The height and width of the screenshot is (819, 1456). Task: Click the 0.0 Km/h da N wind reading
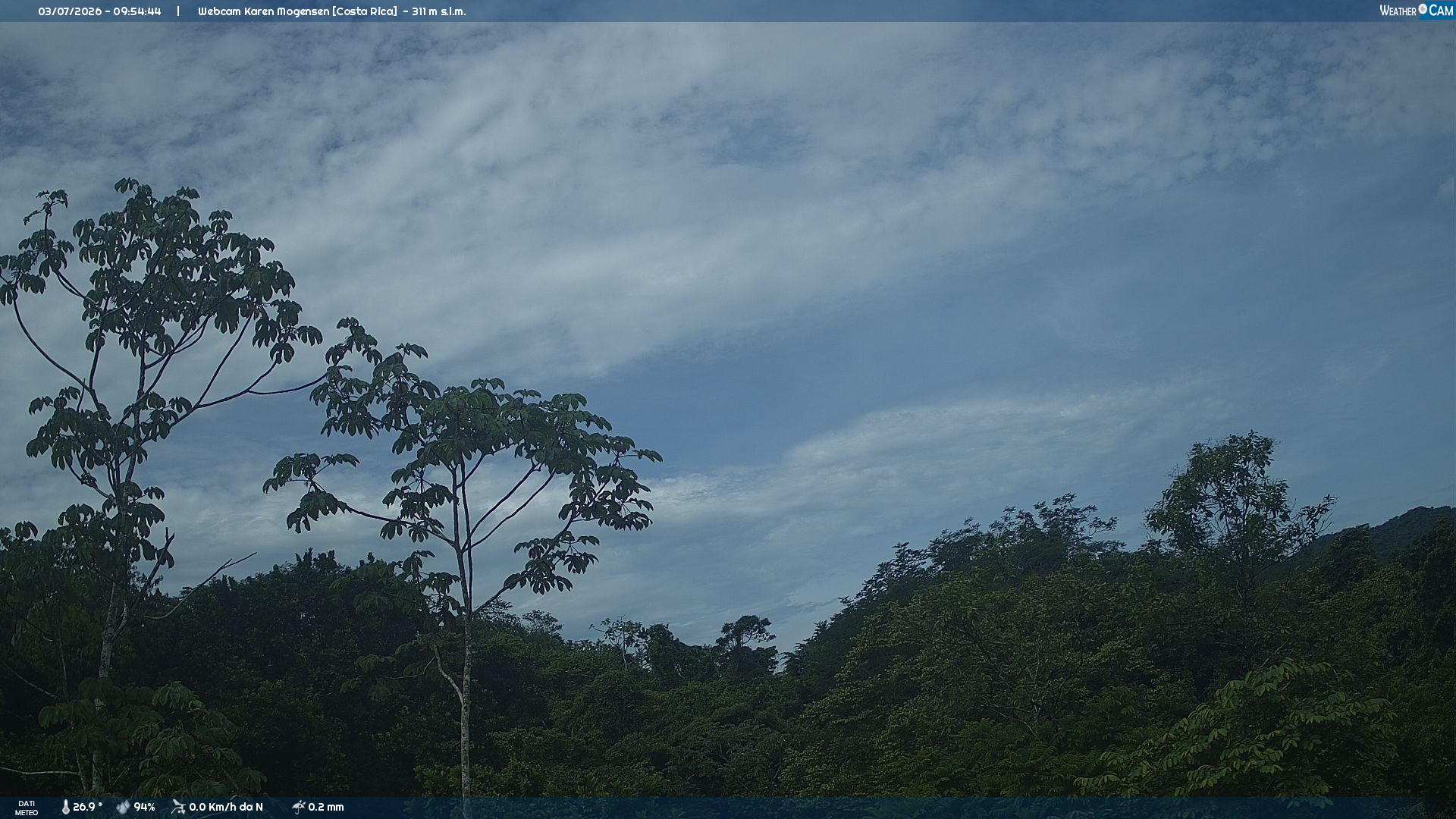coord(226,808)
